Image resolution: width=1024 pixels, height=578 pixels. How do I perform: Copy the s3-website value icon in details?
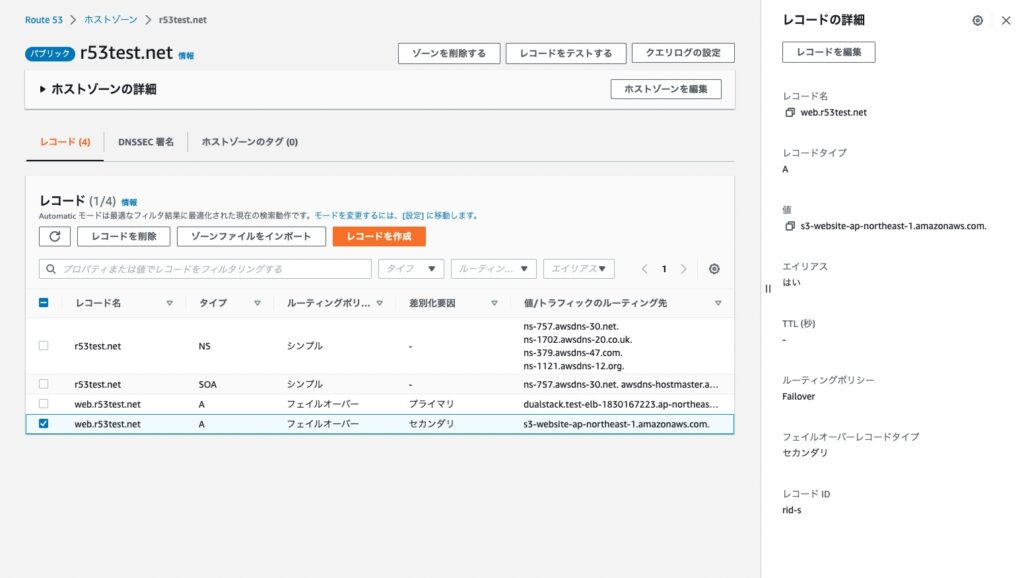point(790,226)
